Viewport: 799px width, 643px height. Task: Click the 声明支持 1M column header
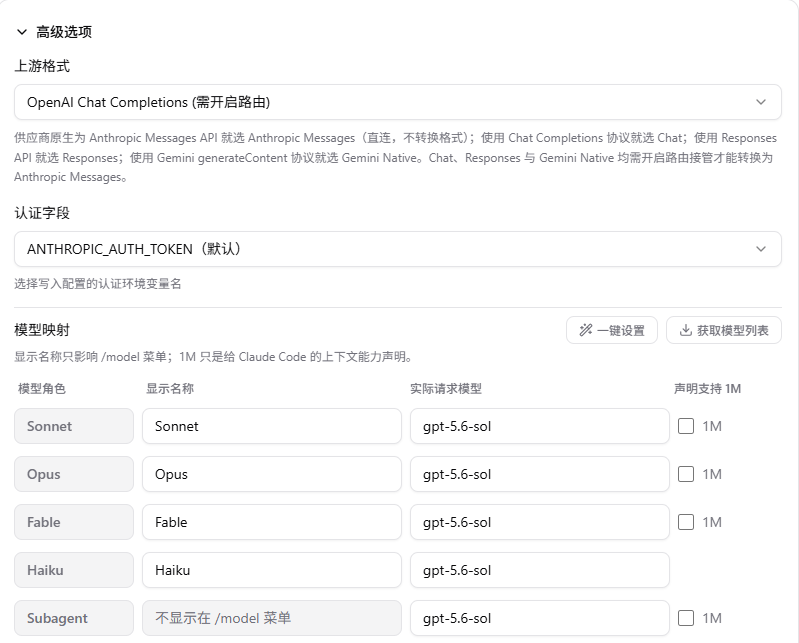coord(707,389)
